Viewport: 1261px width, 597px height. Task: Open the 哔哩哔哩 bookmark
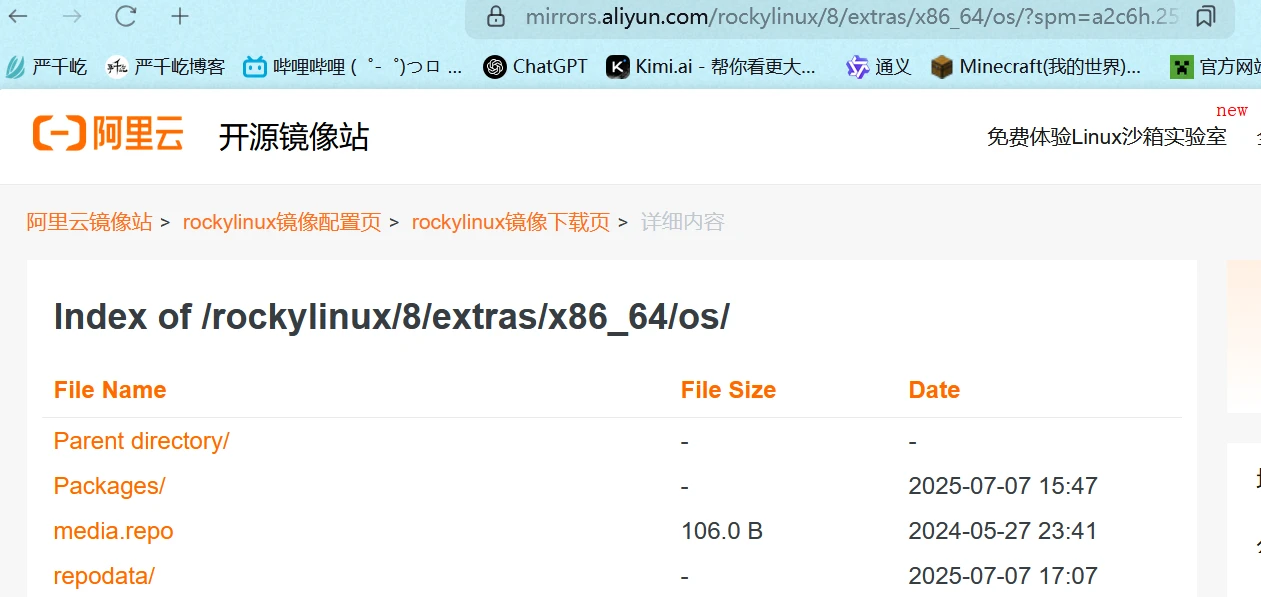354,67
